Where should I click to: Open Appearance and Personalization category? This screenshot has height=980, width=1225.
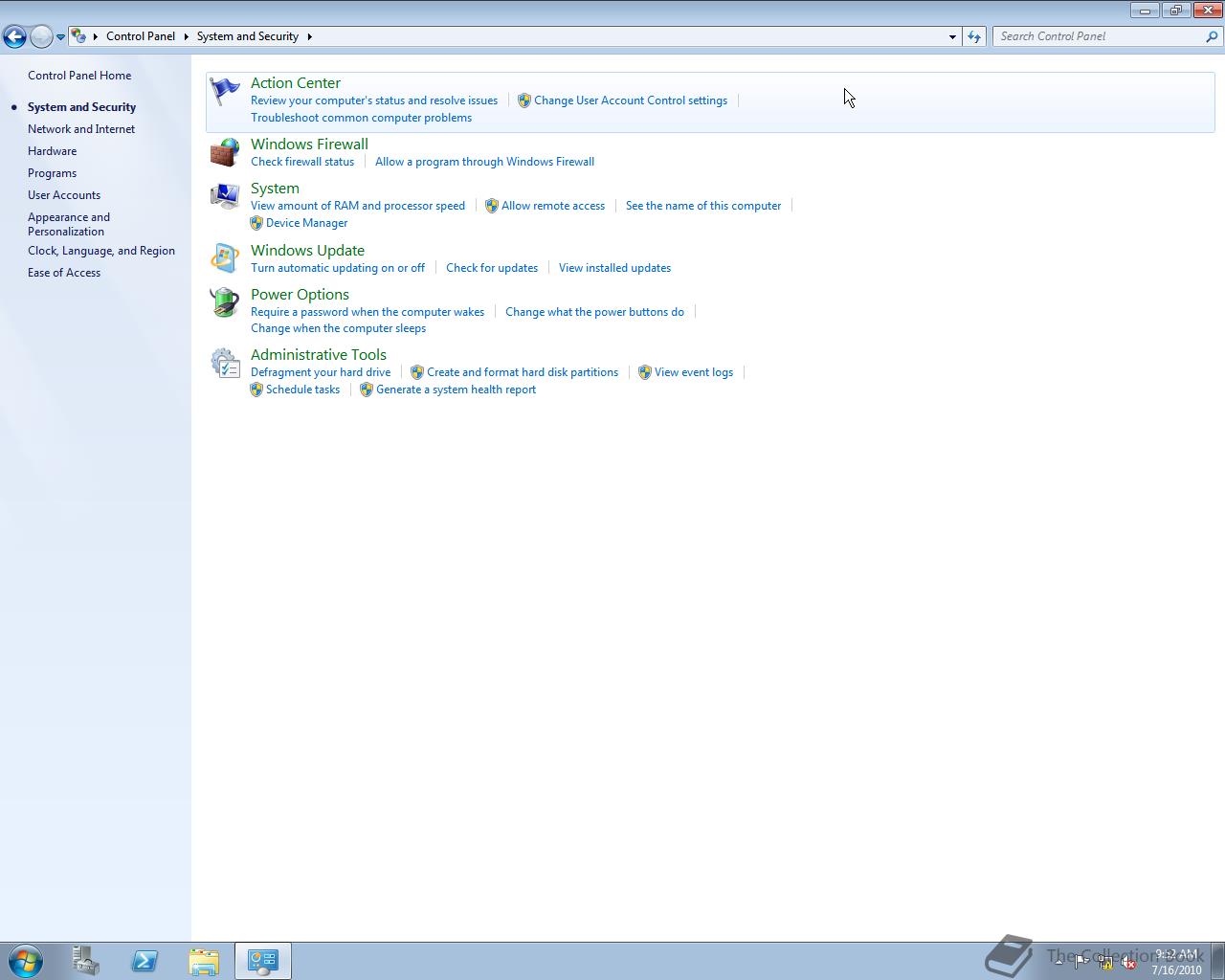click(x=69, y=224)
